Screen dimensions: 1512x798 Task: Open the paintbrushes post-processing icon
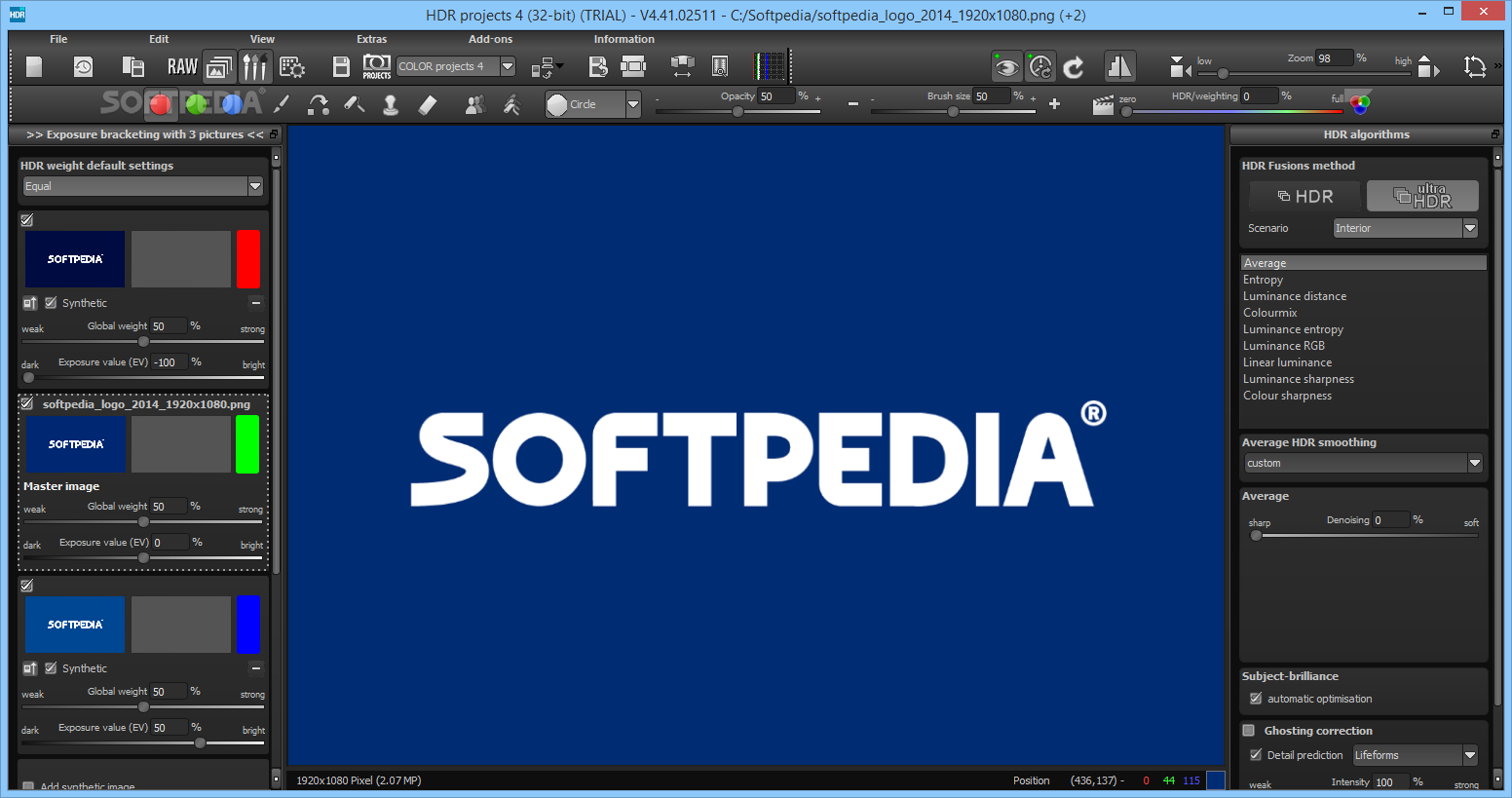[254, 66]
